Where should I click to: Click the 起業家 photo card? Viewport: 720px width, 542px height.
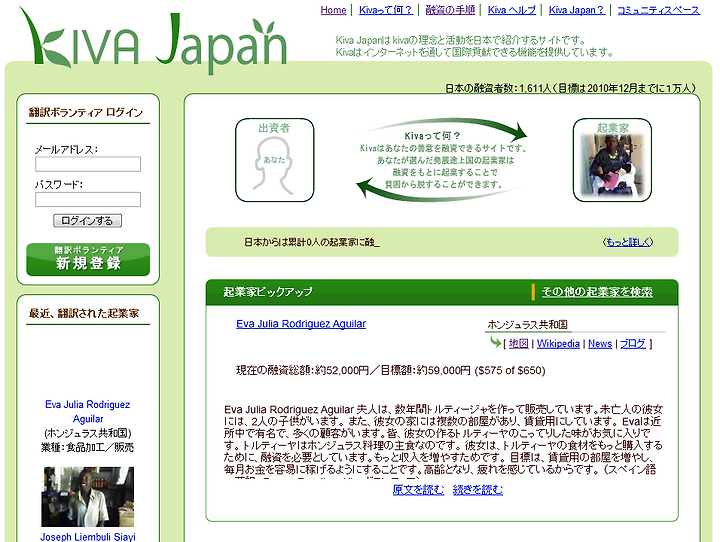(x=612, y=160)
